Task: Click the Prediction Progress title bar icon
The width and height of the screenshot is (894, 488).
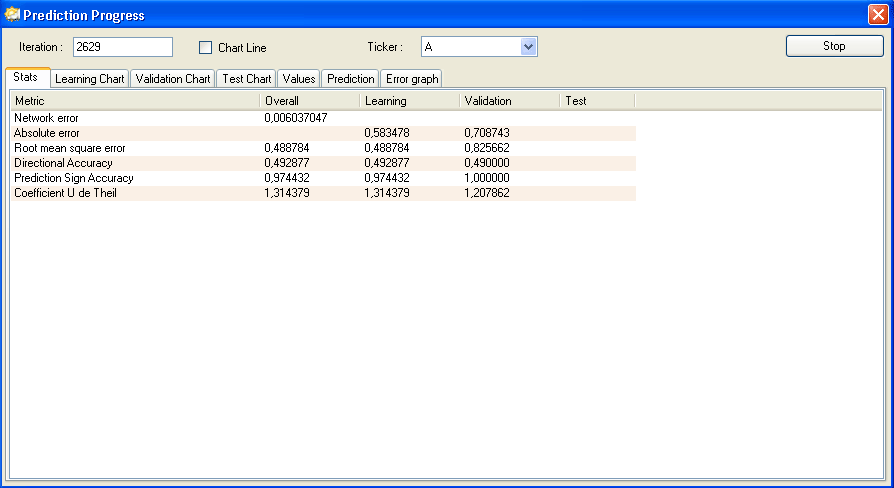Action: click(x=12, y=14)
